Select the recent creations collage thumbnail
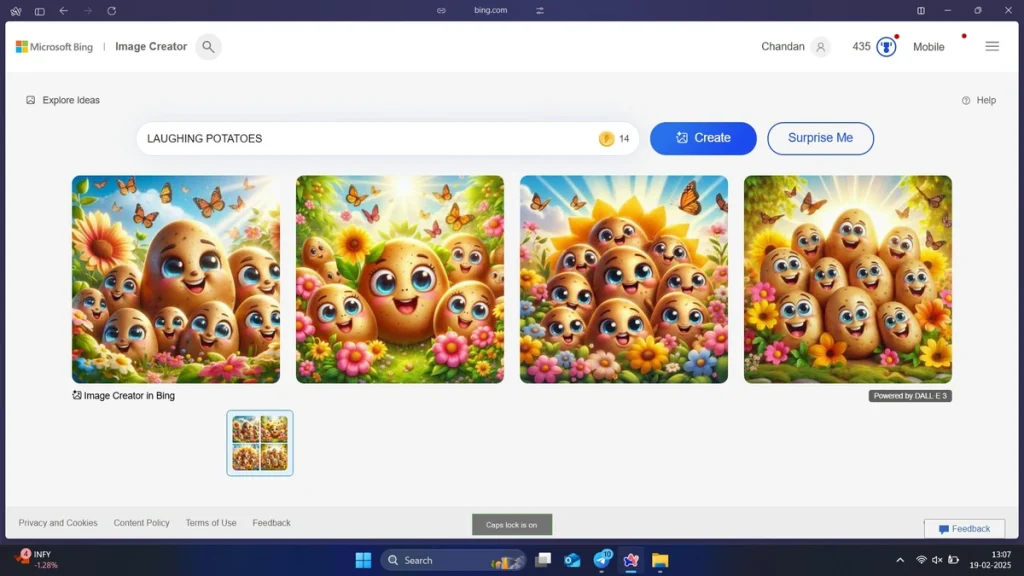The height and width of the screenshot is (576, 1024). point(260,443)
